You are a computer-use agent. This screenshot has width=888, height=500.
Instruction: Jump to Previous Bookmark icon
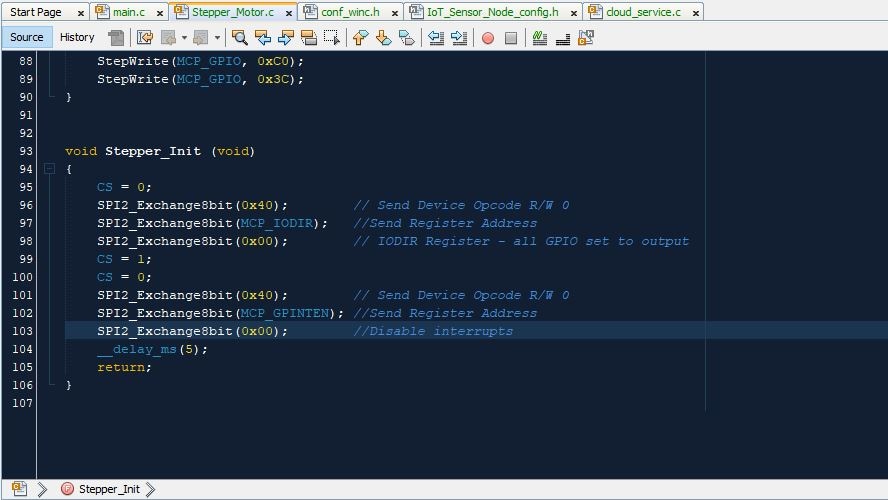[360, 38]
